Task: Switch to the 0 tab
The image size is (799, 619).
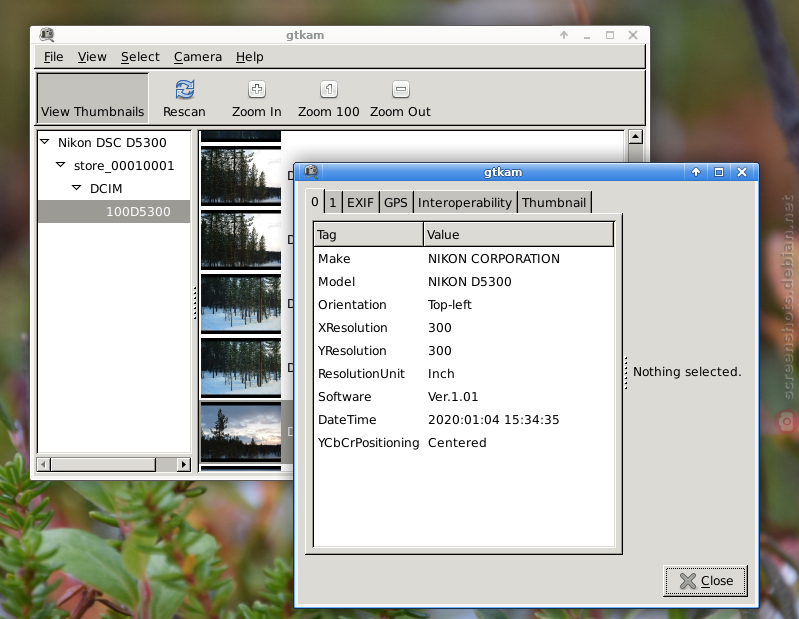Action: (315, 202)
